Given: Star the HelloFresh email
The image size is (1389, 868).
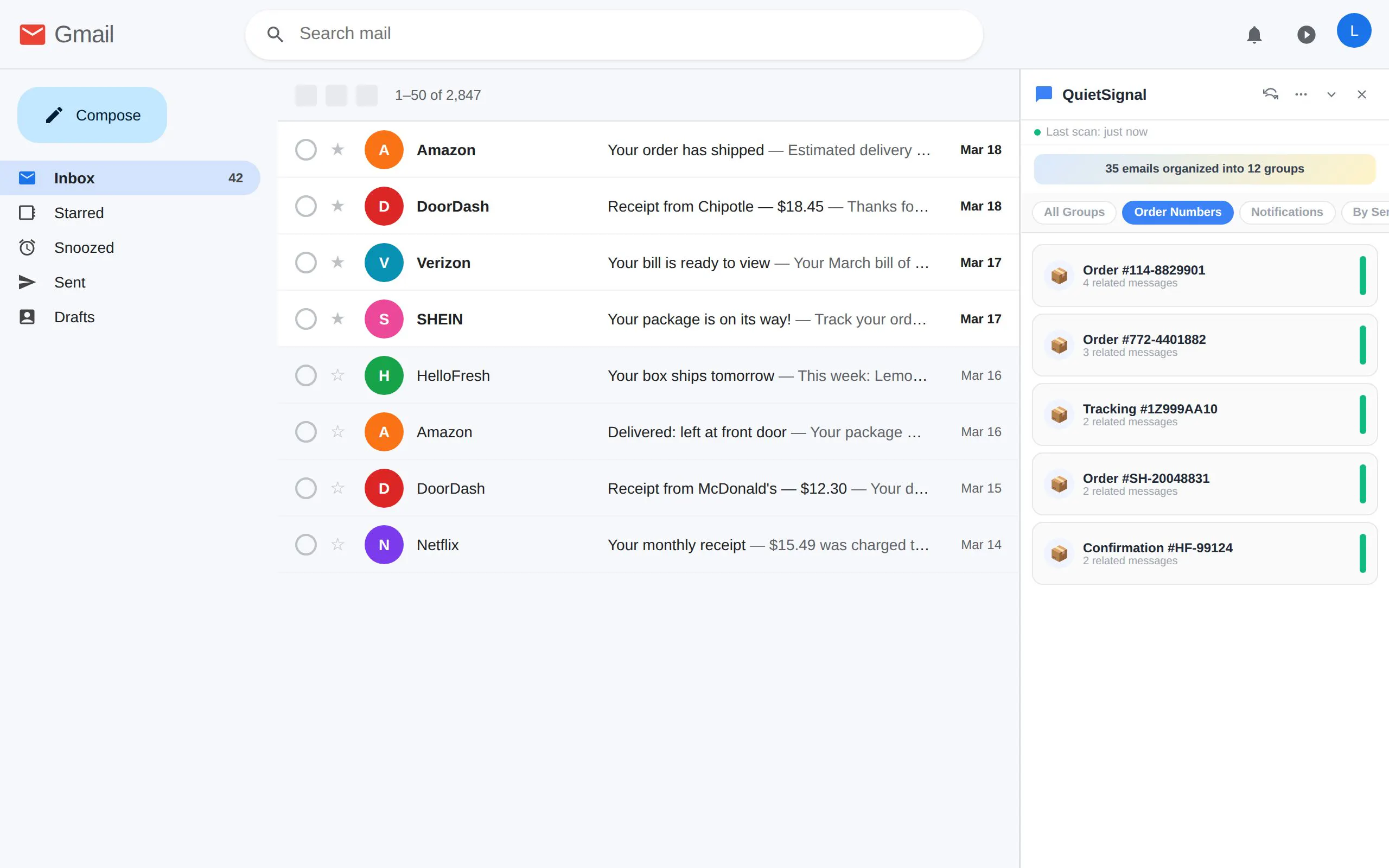Looking at the screenshot, I should point(337,375).
